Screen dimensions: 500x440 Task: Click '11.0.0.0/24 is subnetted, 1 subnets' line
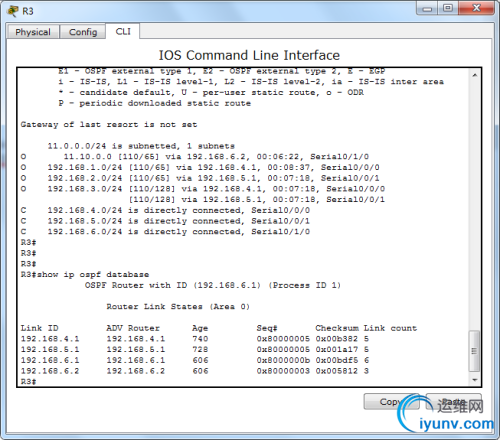click(x=141, y=146)
